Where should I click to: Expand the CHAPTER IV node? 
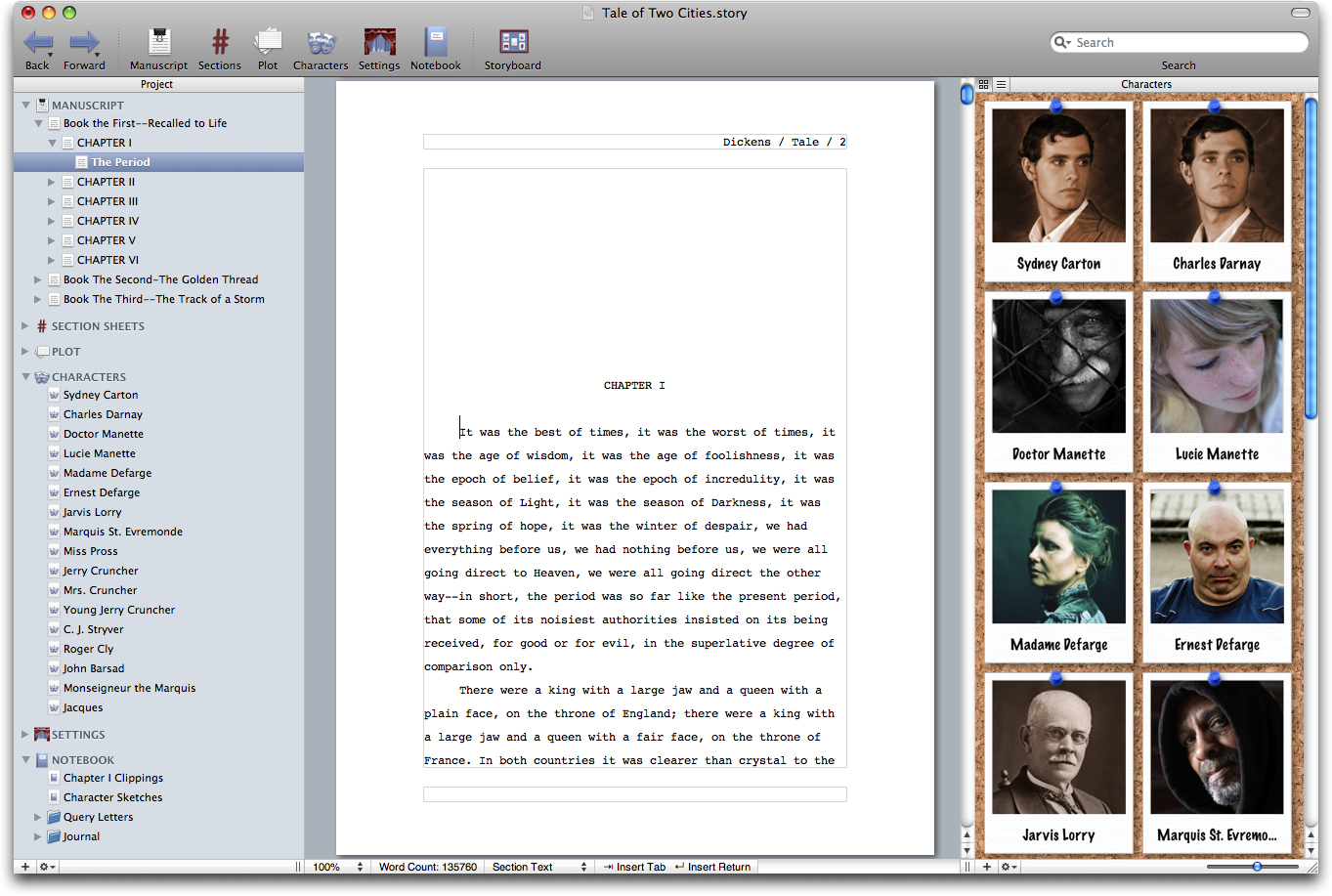click(x=52, y=221)
